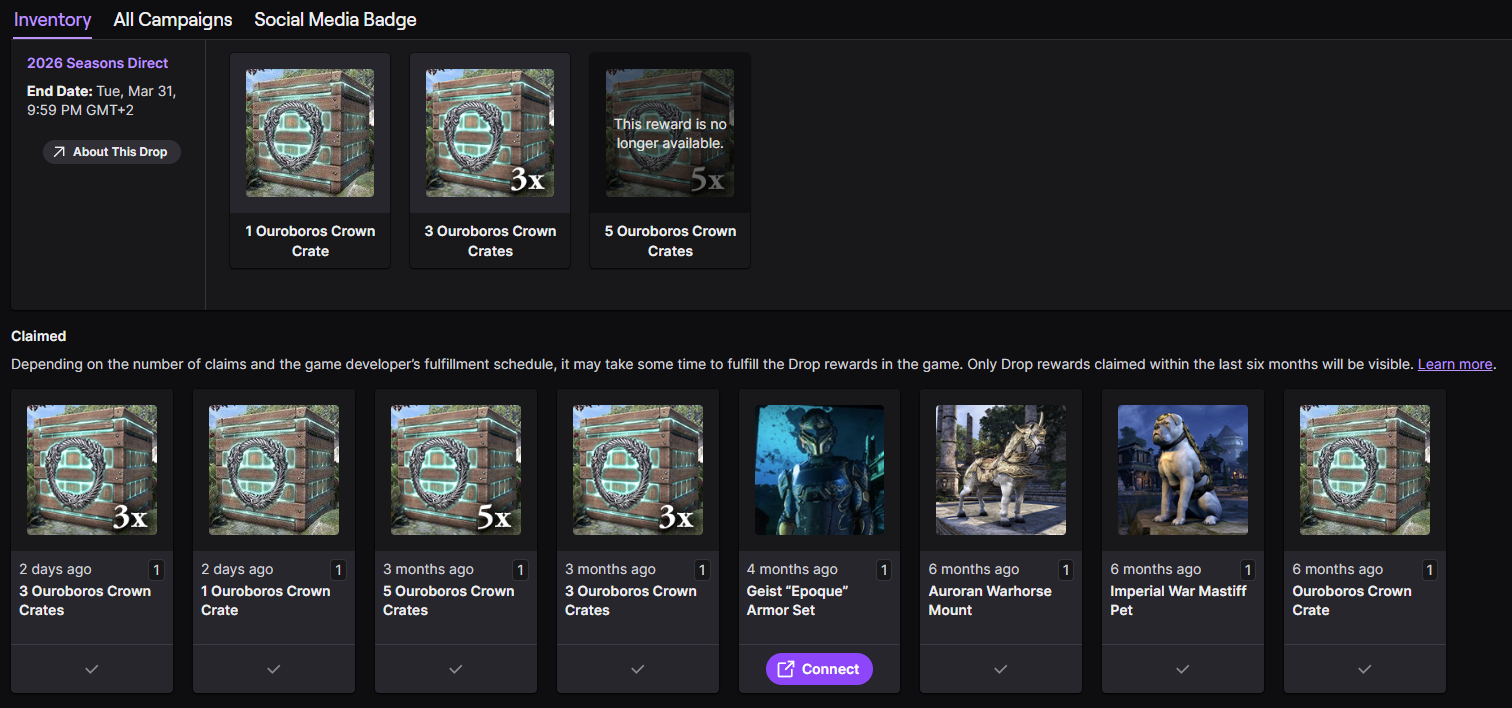Click checkmark under Imperial War Mastiff Pet
The width and height of the screenshot is (1512, 708).
coord(1183,669)
